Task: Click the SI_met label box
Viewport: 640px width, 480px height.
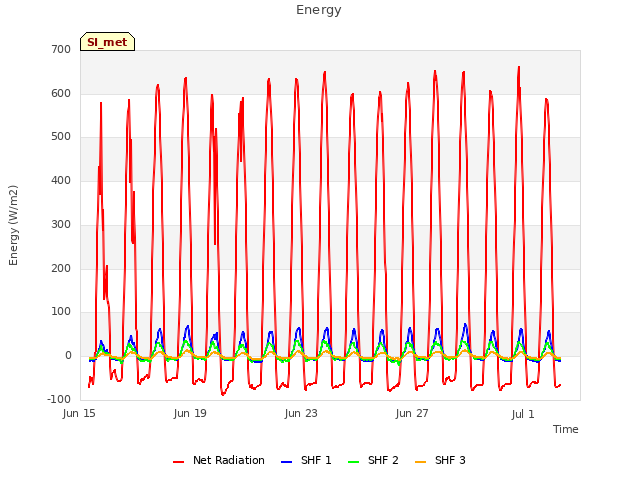Action: (x=107, y=42)
